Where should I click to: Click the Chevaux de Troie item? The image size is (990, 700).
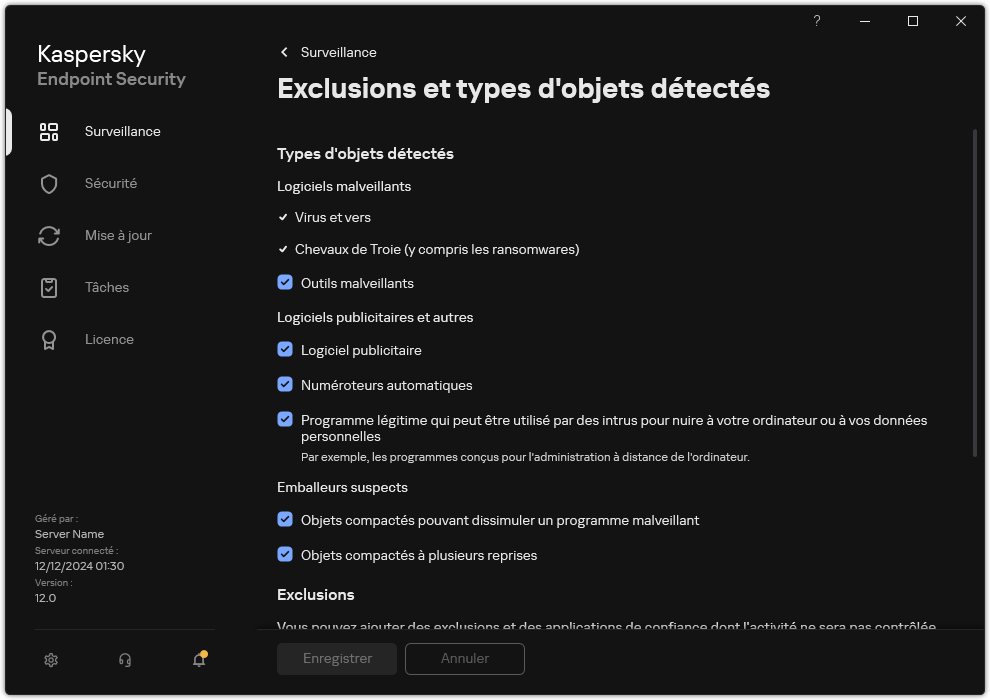[x=437, y=249]
